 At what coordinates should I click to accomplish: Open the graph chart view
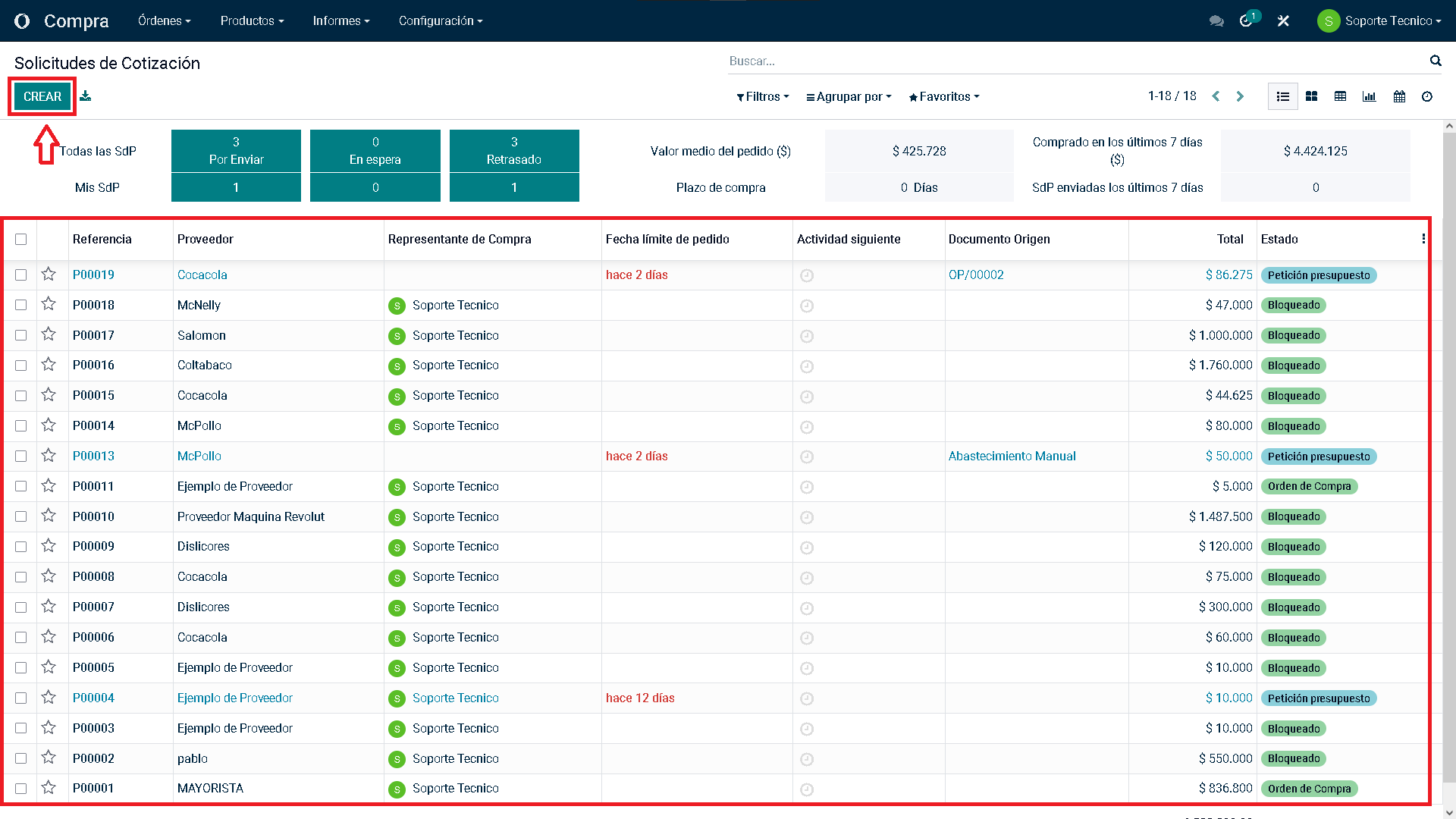pos(1369,96)
